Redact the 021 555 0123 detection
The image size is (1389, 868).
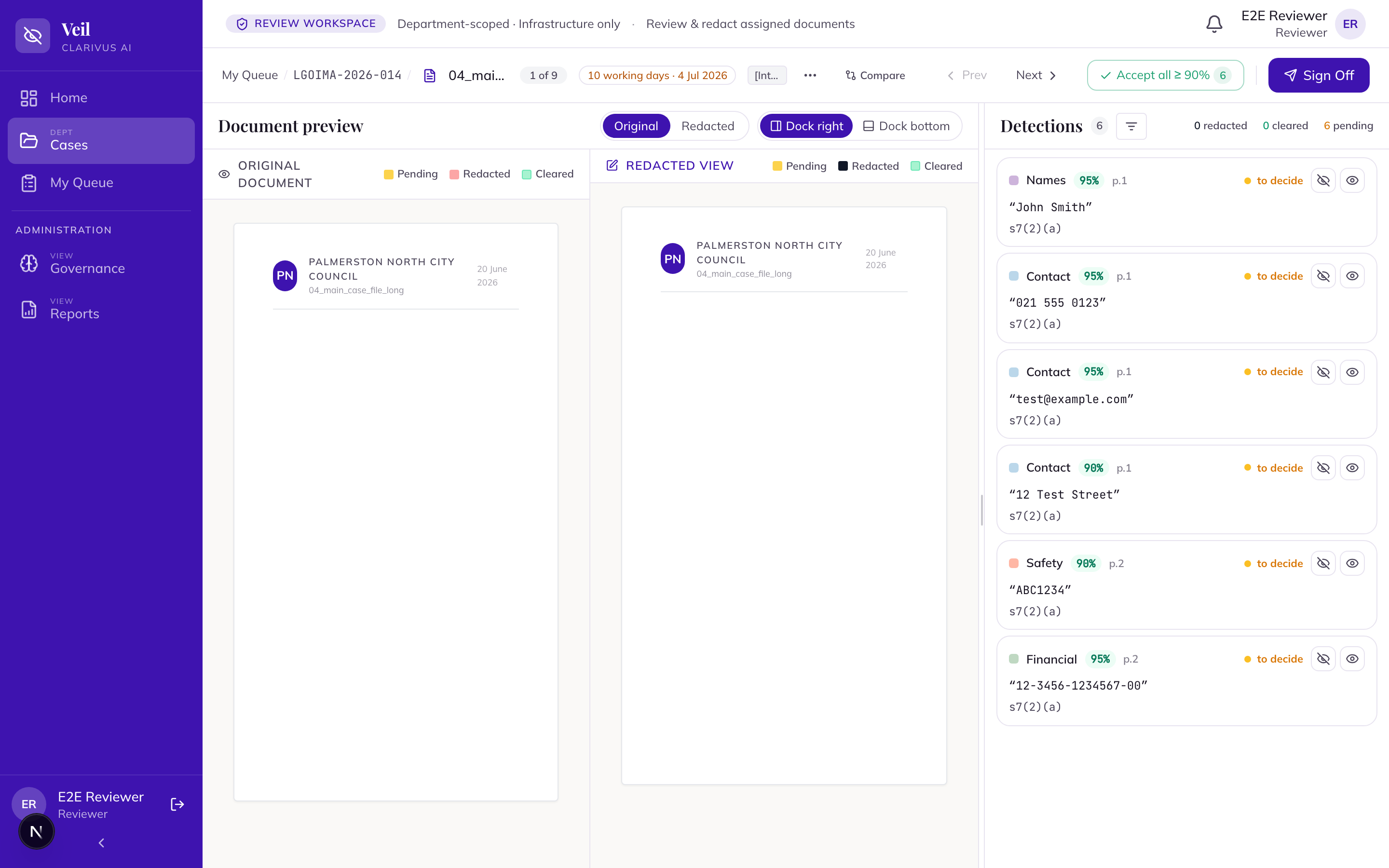point(1323,276)
